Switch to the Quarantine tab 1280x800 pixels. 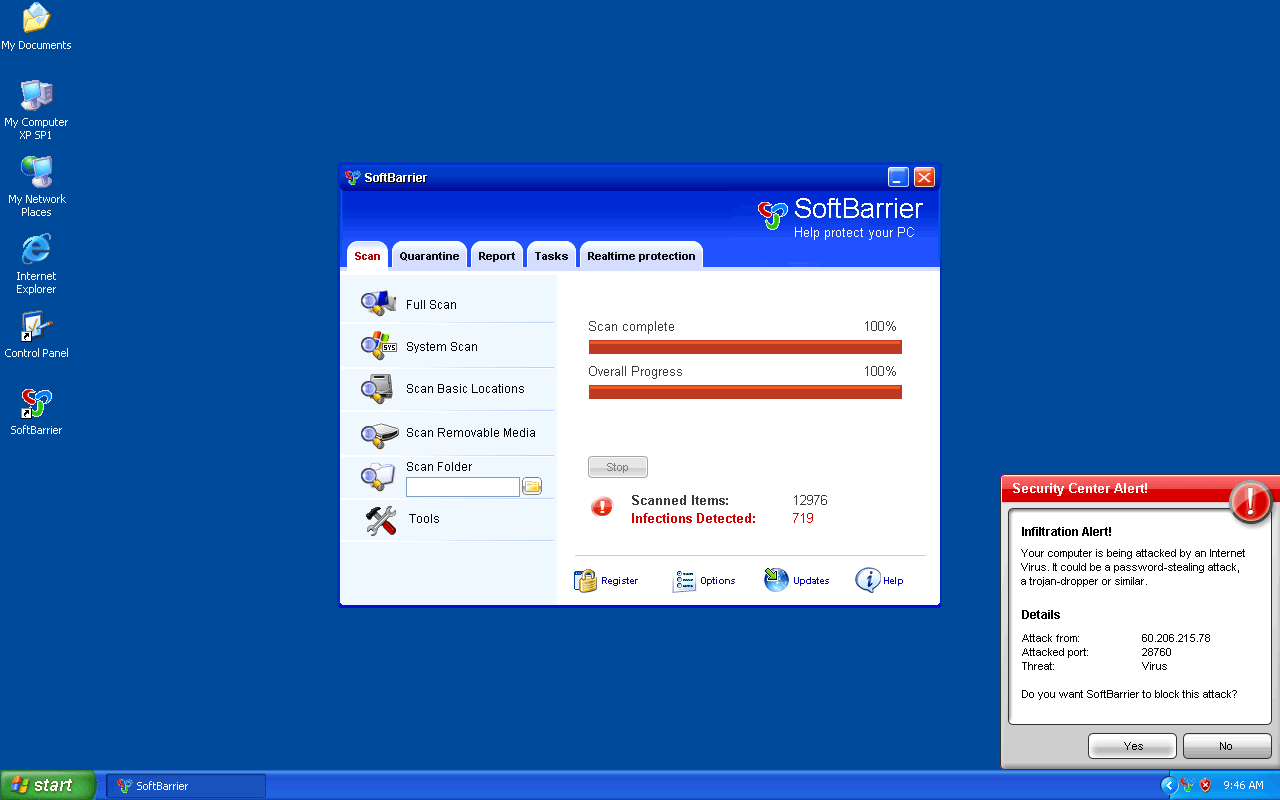click(429, 256)
